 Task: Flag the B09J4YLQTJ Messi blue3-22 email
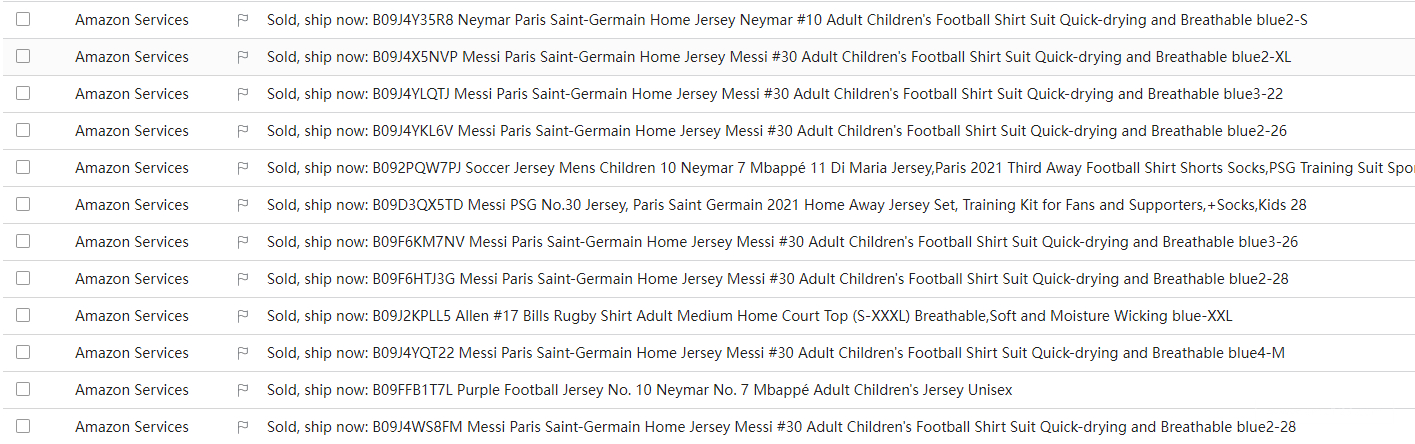pyautogui.click(x=242, y=94)
